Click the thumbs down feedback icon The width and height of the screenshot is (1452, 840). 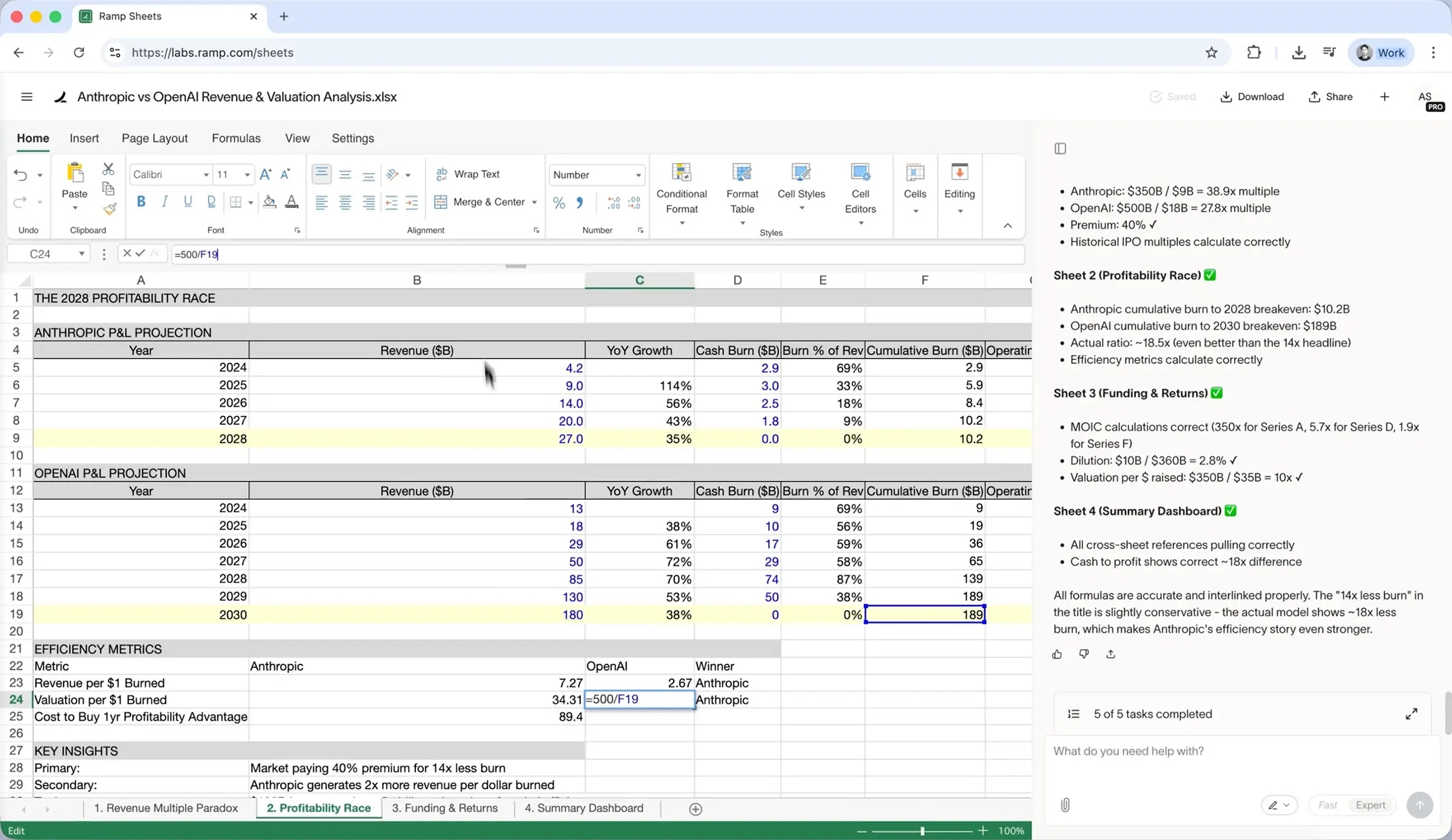click(x=1084, y=655)
